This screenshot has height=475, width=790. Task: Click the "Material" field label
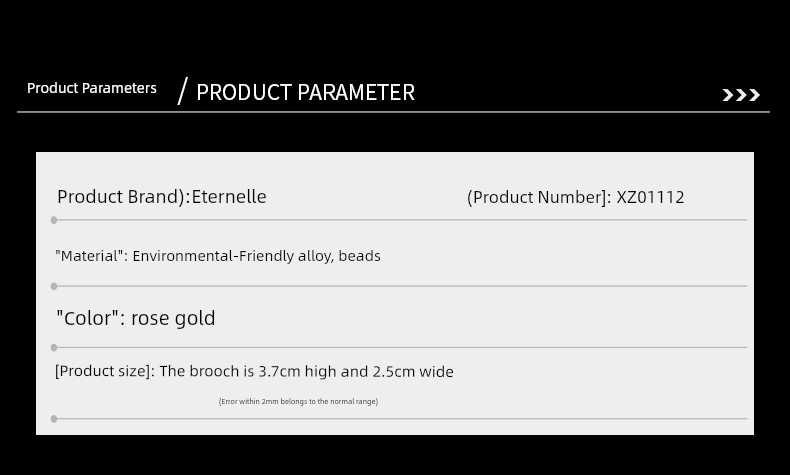tap(91, 256)
